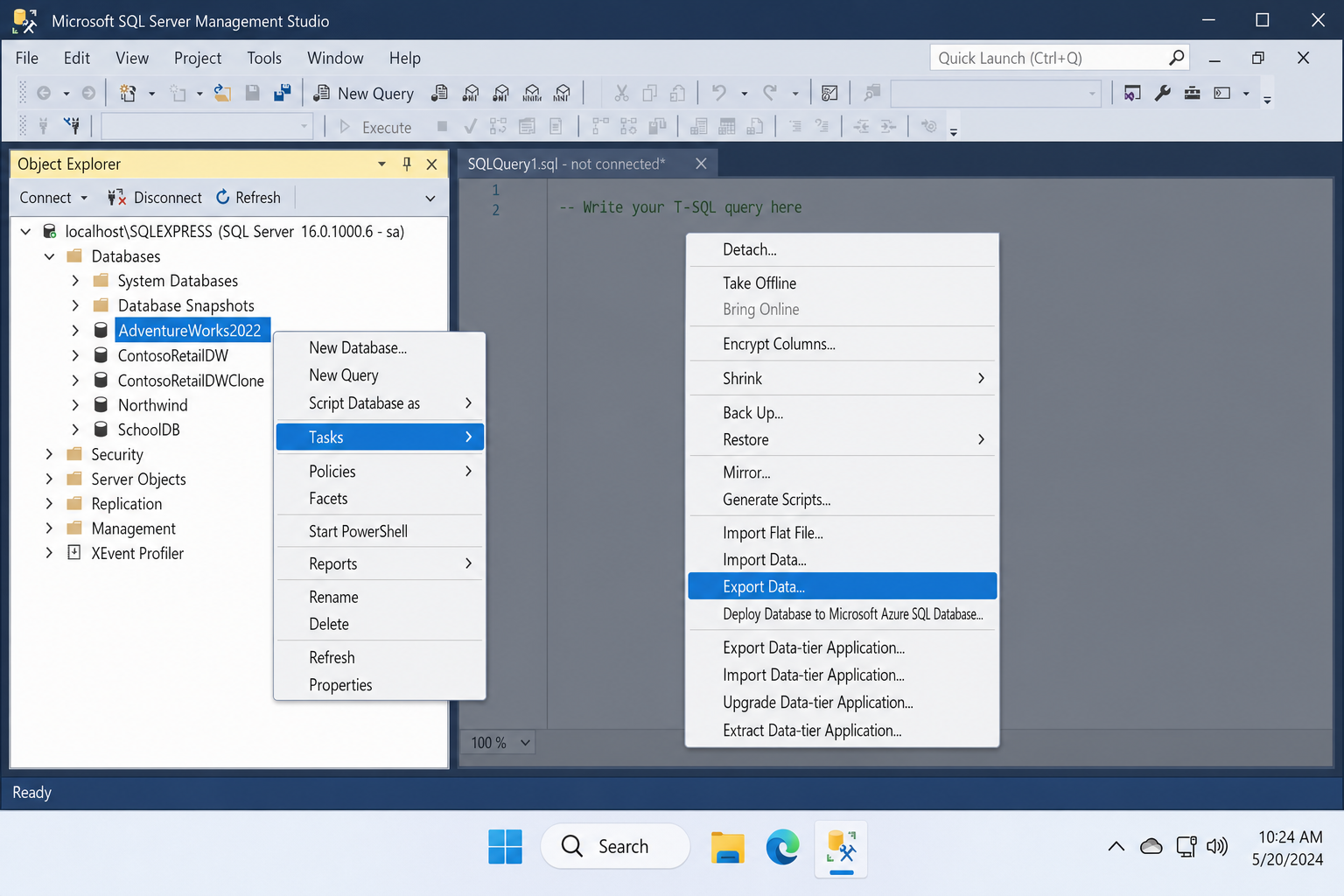The image size is (1344, 896).
Task: Expand the System Databases folder
Action: (75, 281)
